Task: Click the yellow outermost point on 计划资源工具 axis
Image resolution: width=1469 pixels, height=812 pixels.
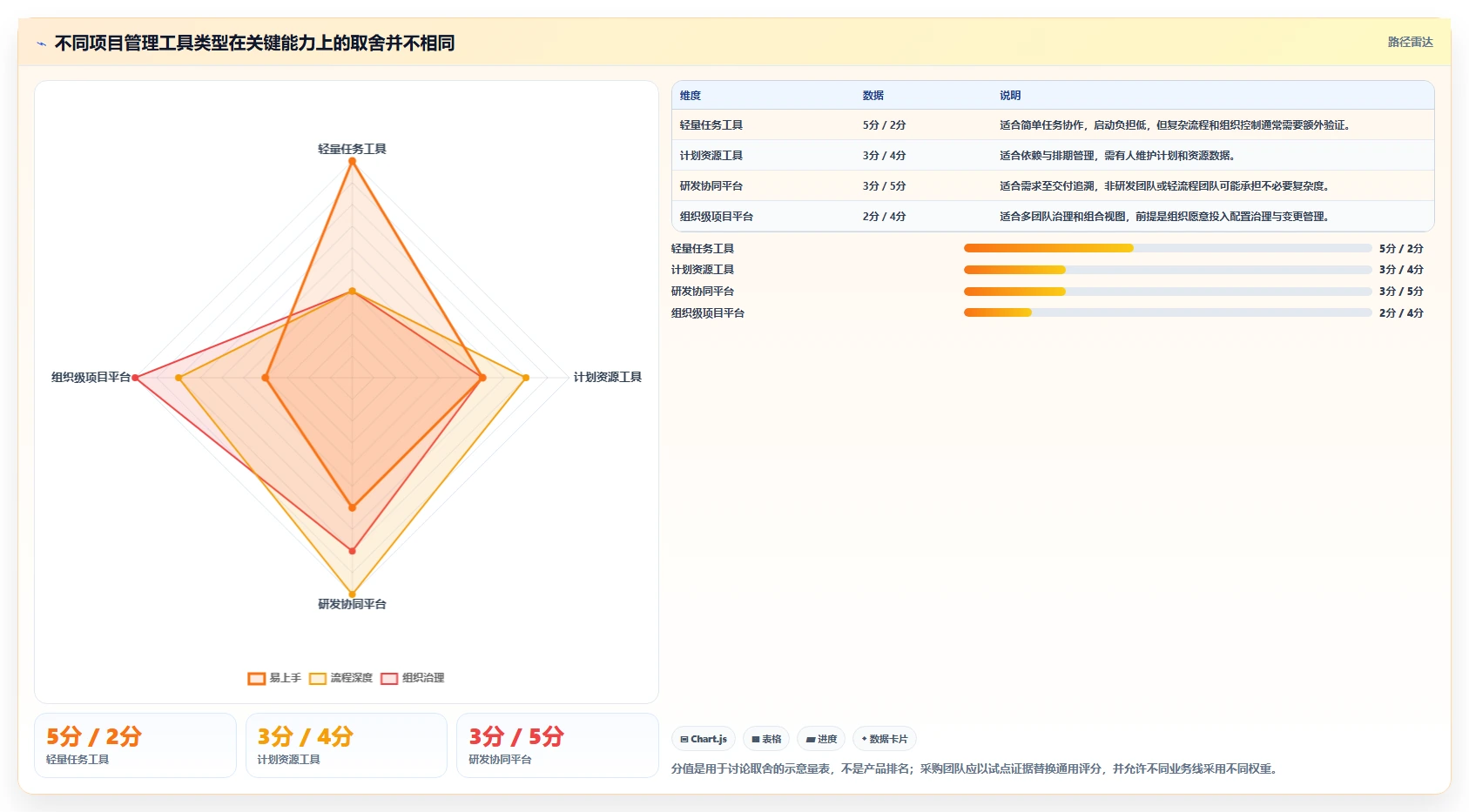Action: tap(526, 378)
